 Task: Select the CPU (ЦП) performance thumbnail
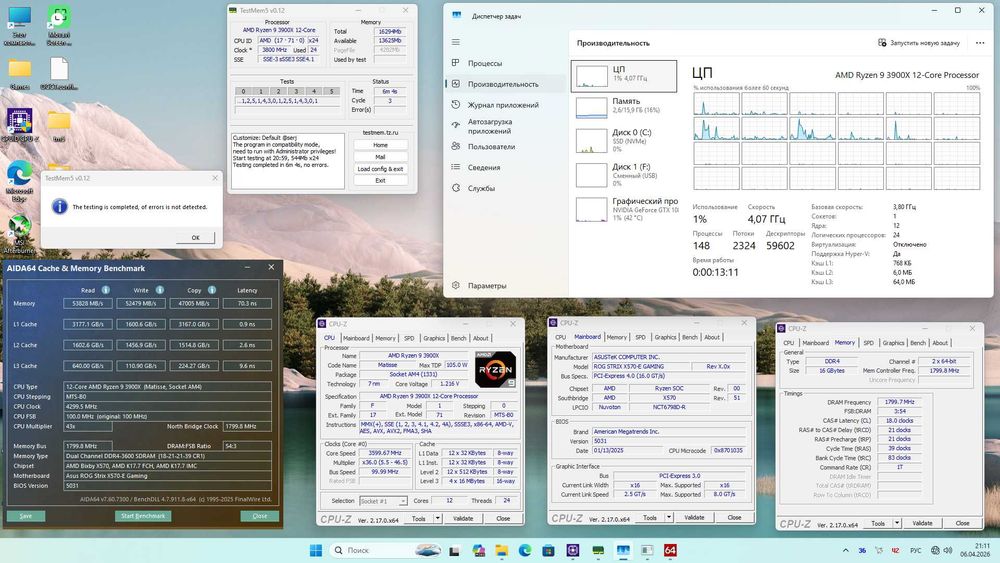(624, 76)
